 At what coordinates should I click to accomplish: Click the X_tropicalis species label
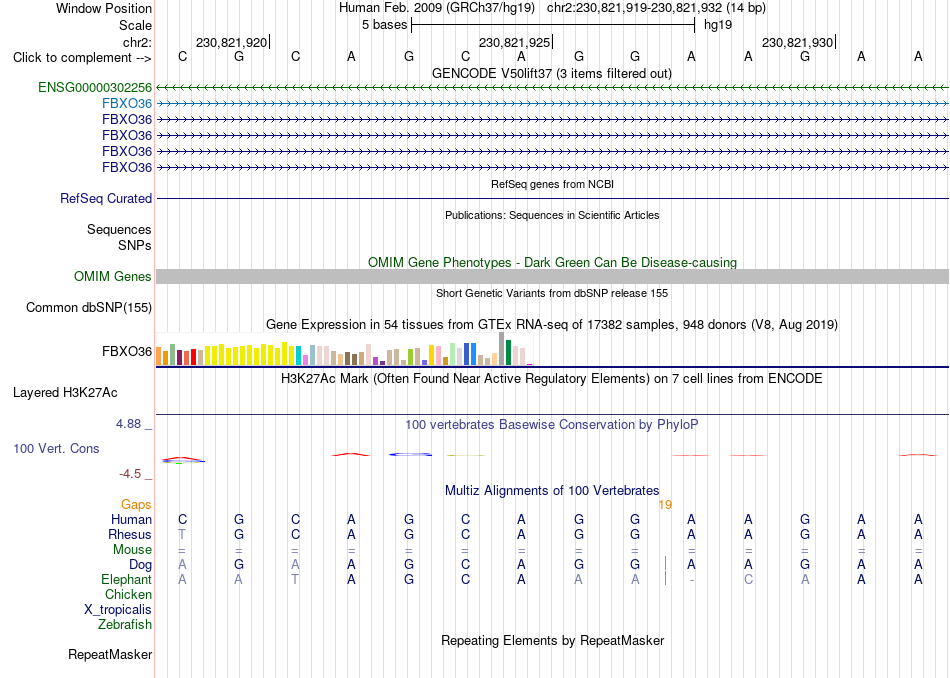118,610
